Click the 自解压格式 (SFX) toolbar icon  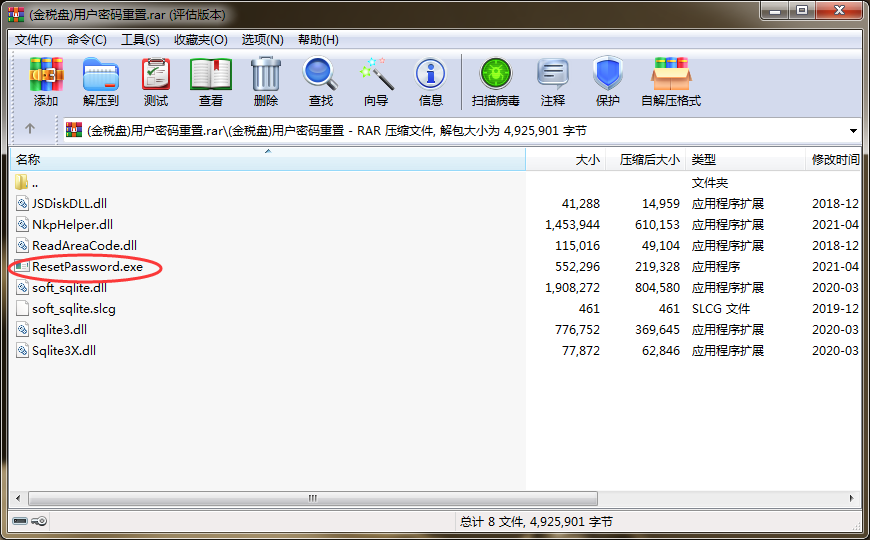click(x=671, y=73)
